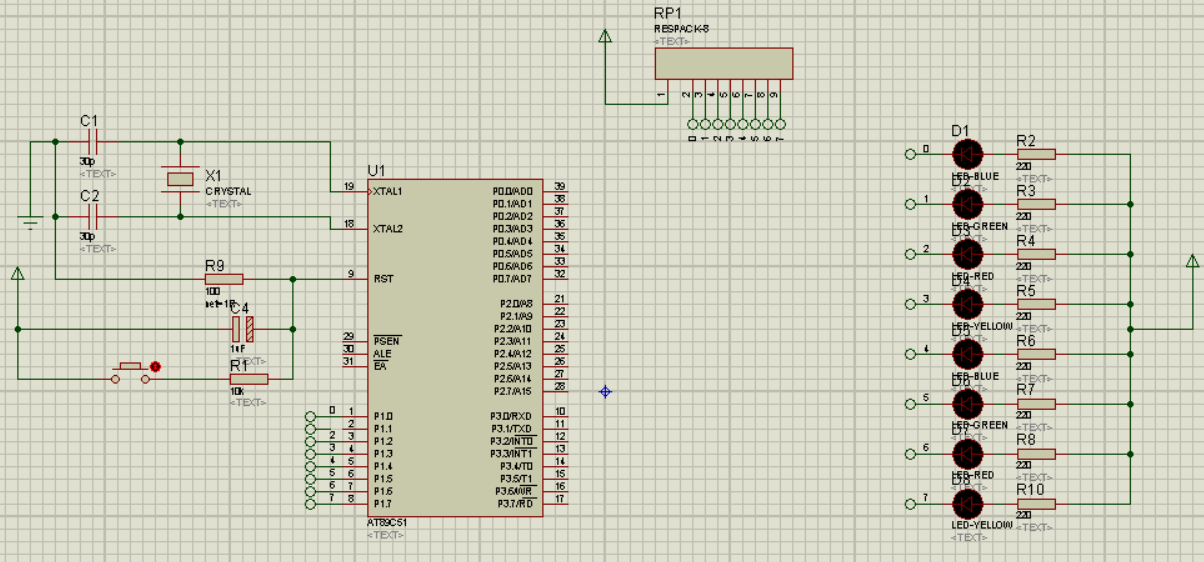This screenshot has height=562, width=1204.
Task: Click the XTAL2 pin label
Action: click(x=388, y=229)
